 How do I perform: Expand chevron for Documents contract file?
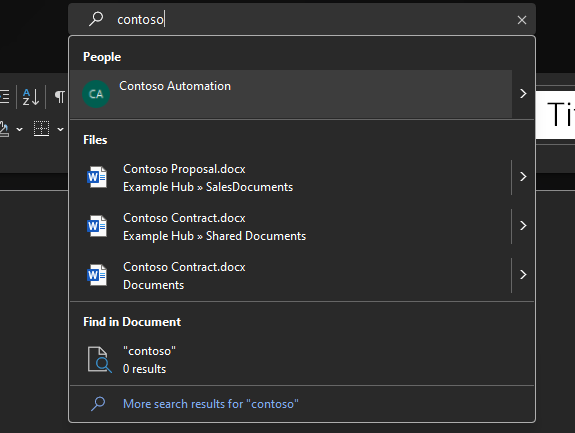pos(523,275)
